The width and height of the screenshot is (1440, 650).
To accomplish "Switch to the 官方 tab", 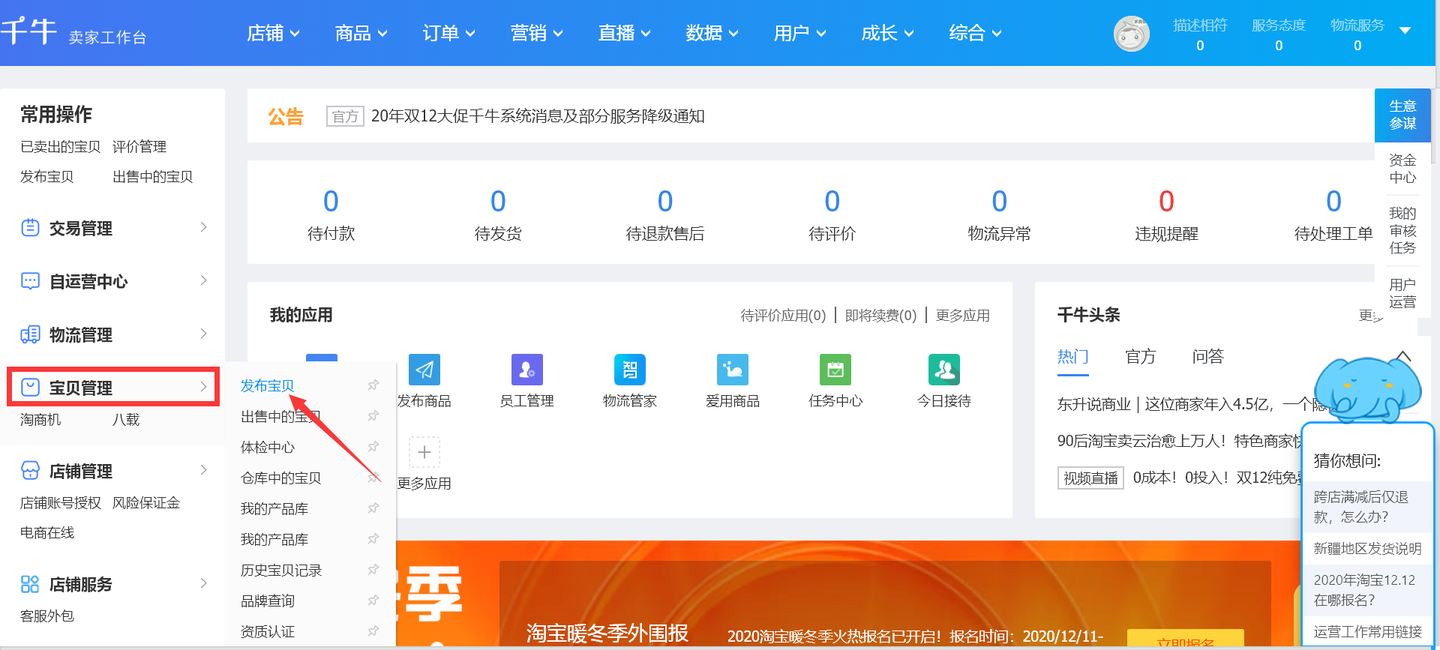I will coord(1140,356).
